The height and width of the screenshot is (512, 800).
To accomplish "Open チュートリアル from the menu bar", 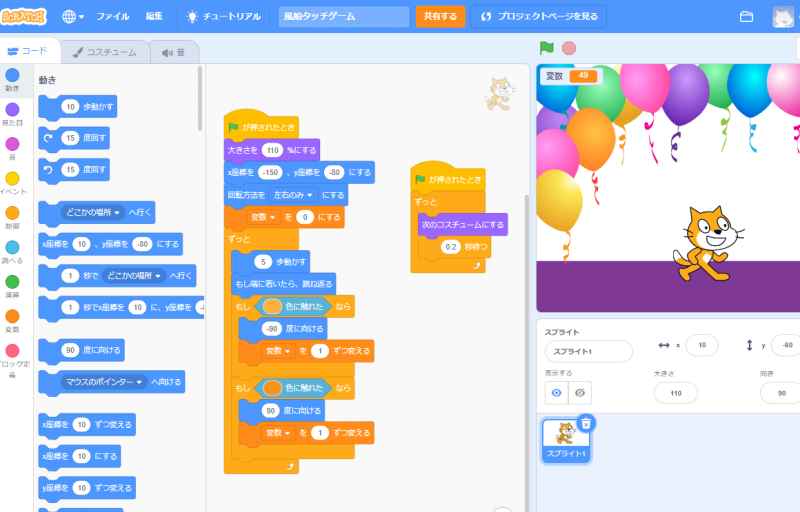I will tap(224, 16).
